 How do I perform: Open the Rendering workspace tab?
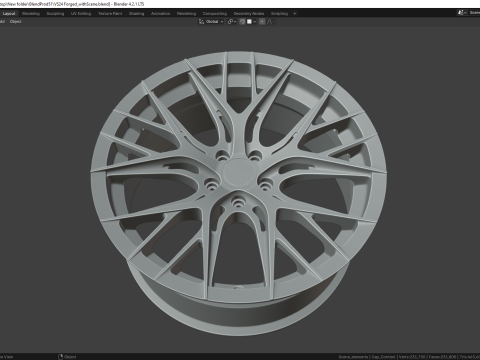tap(186, 14)
